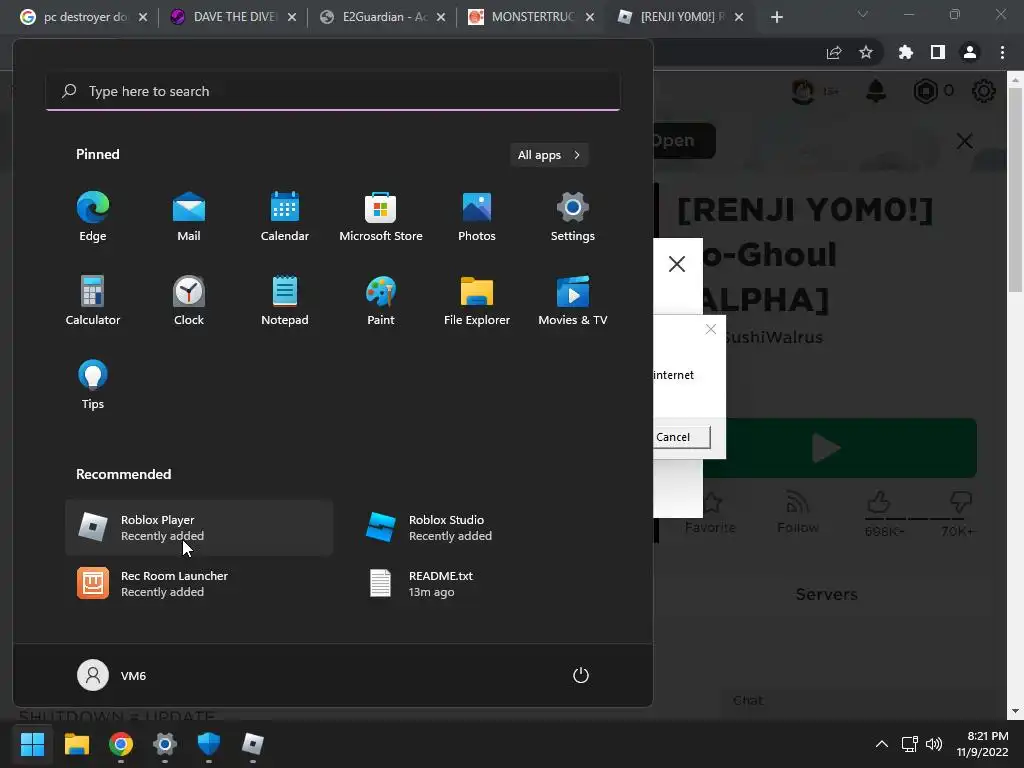Image resolution: width=1024 pixels, height=768 pixels.
Task: Open README.txt recommended file
Action: [487, 584]
